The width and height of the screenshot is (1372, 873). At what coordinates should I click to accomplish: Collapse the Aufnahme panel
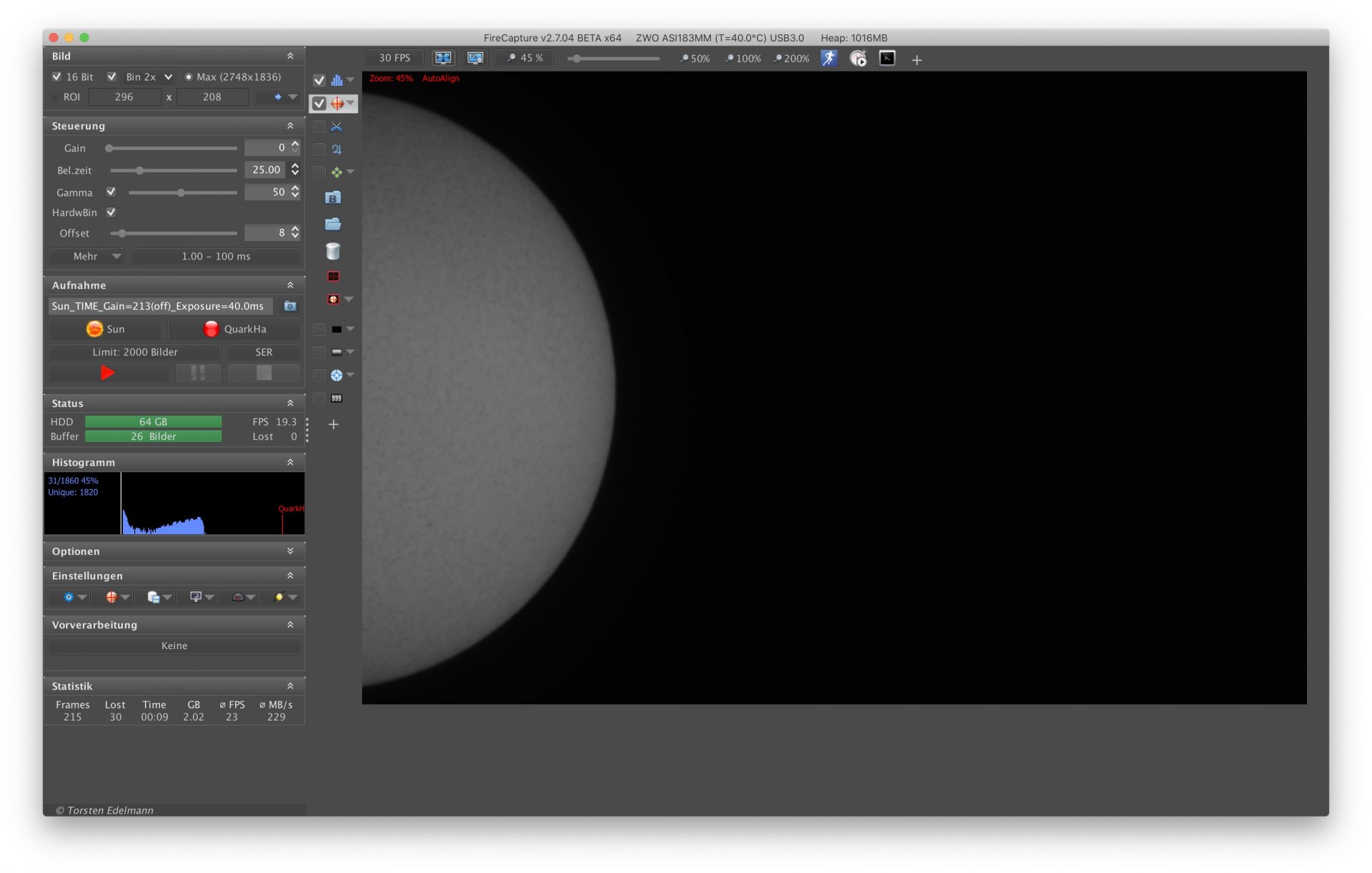(290, 285)
